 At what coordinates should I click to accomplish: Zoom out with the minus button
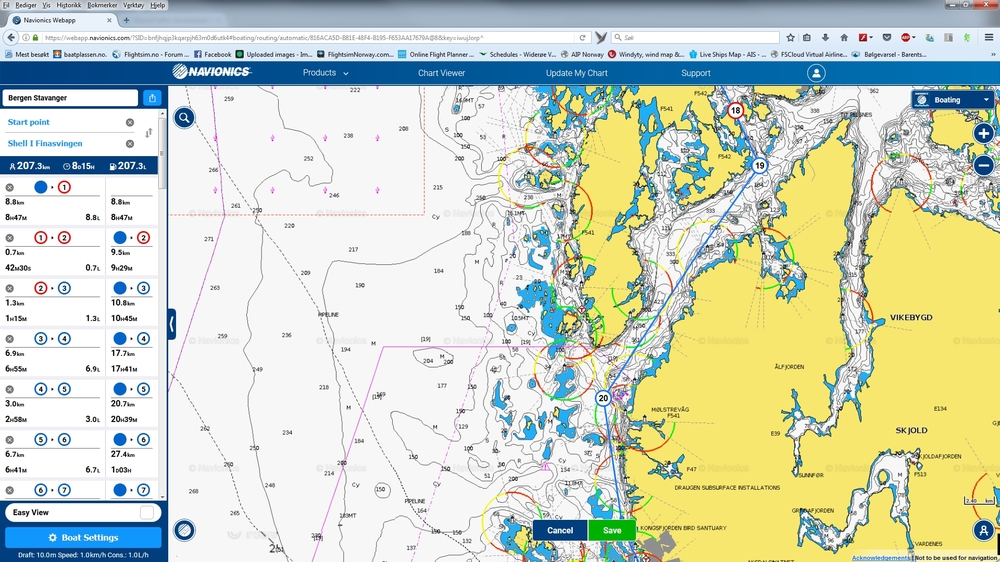[983, 165]
